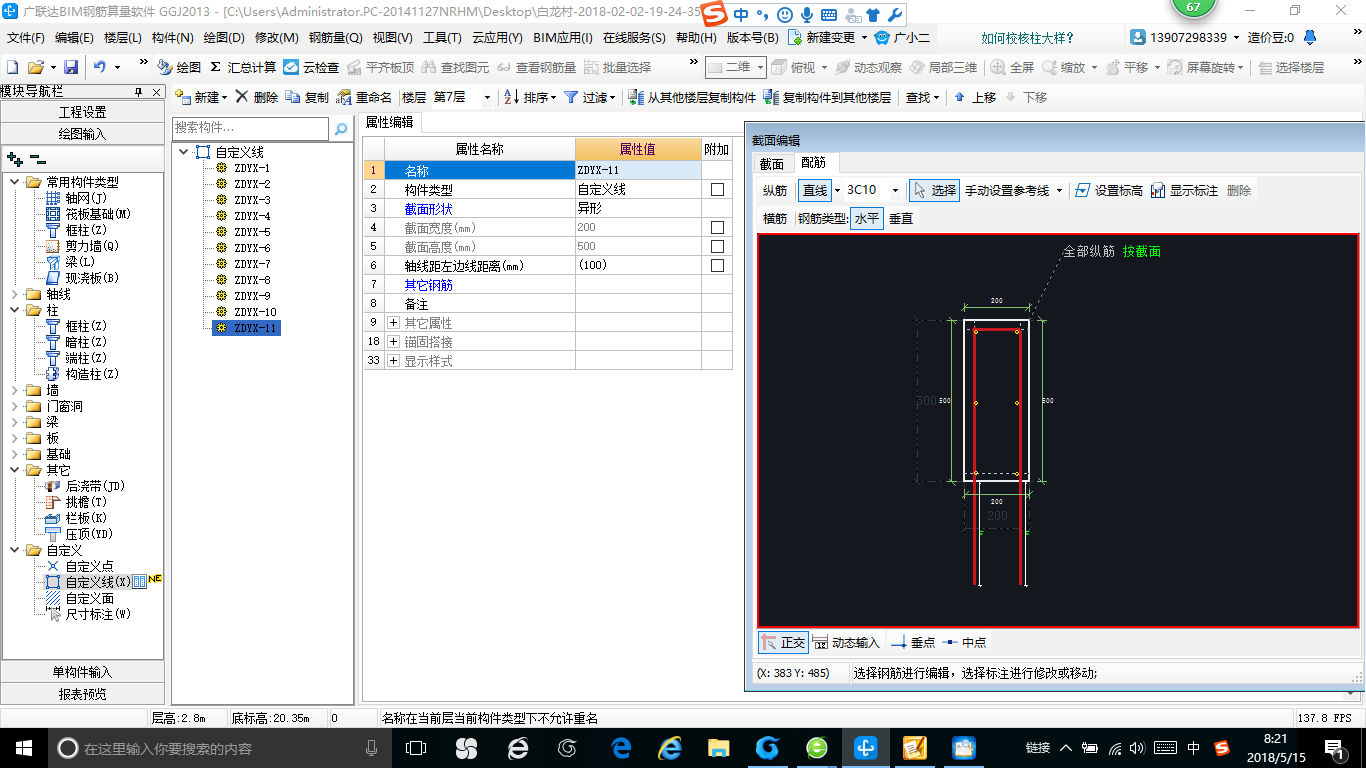Open 钢筋量(Q) menu
1366x768 pixels.
(335, 38)
